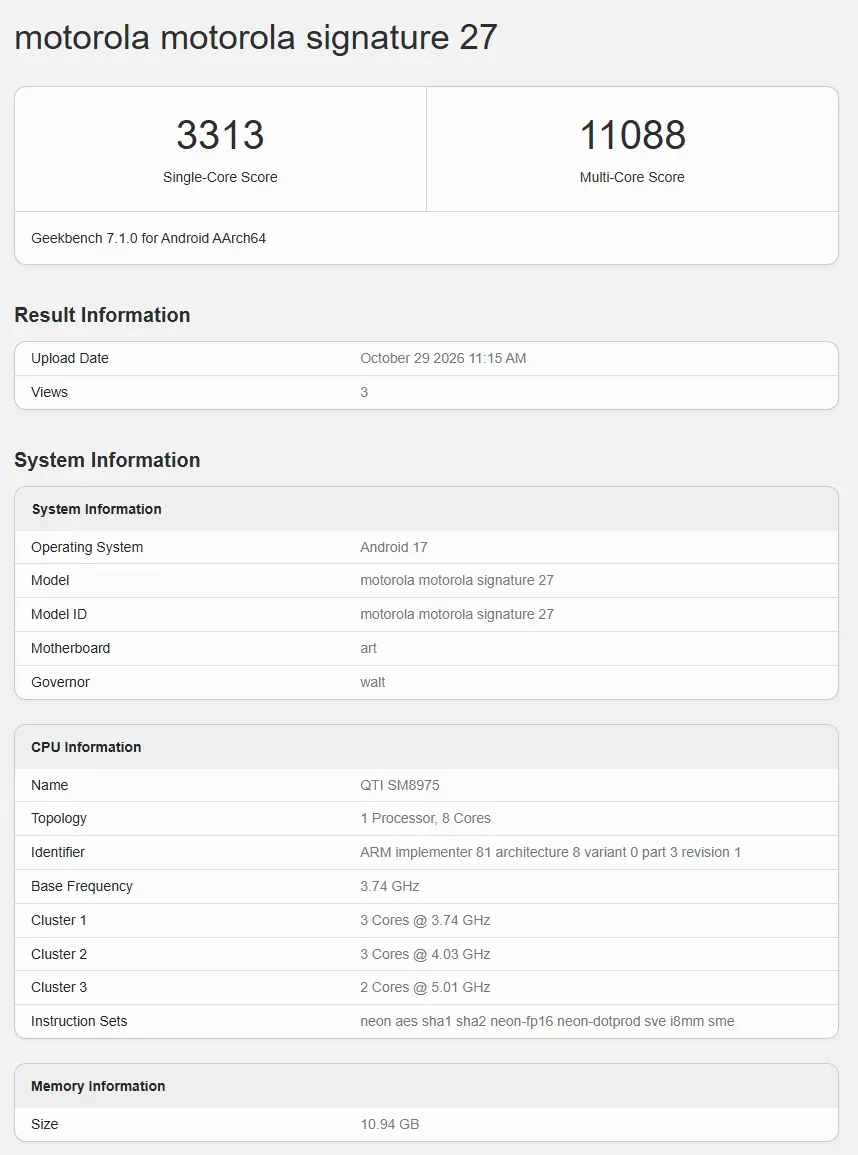Click the 'Instruction Sets' row label
The image size is (858, 1155).
[79, 1021]
